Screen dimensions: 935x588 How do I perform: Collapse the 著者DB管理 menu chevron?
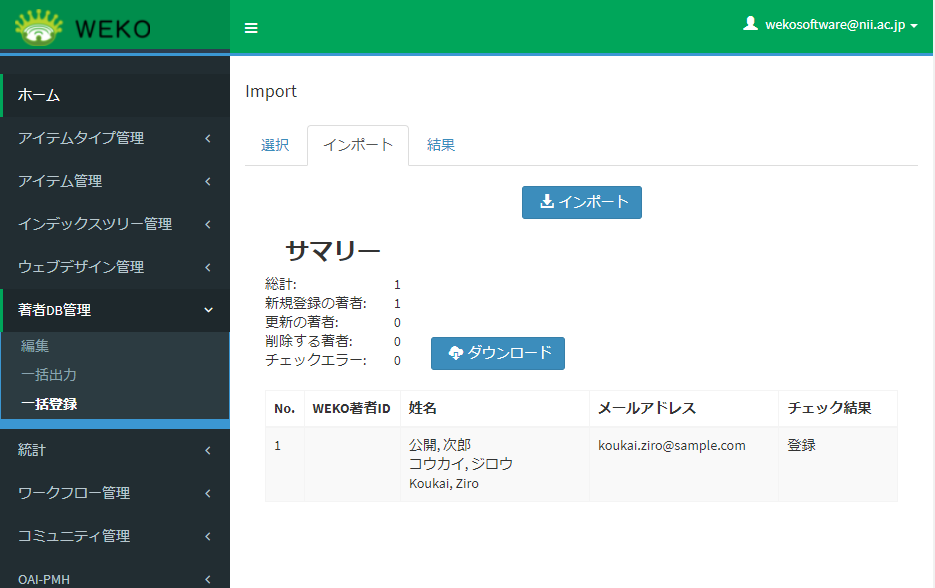pyautogui.click(x=209, y=310)
